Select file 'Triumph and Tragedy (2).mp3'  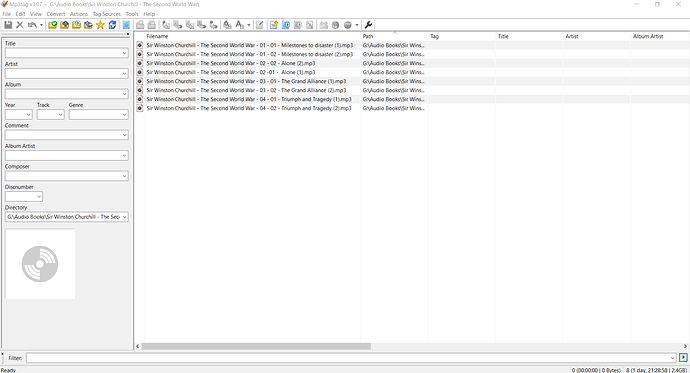click(249, 108)
